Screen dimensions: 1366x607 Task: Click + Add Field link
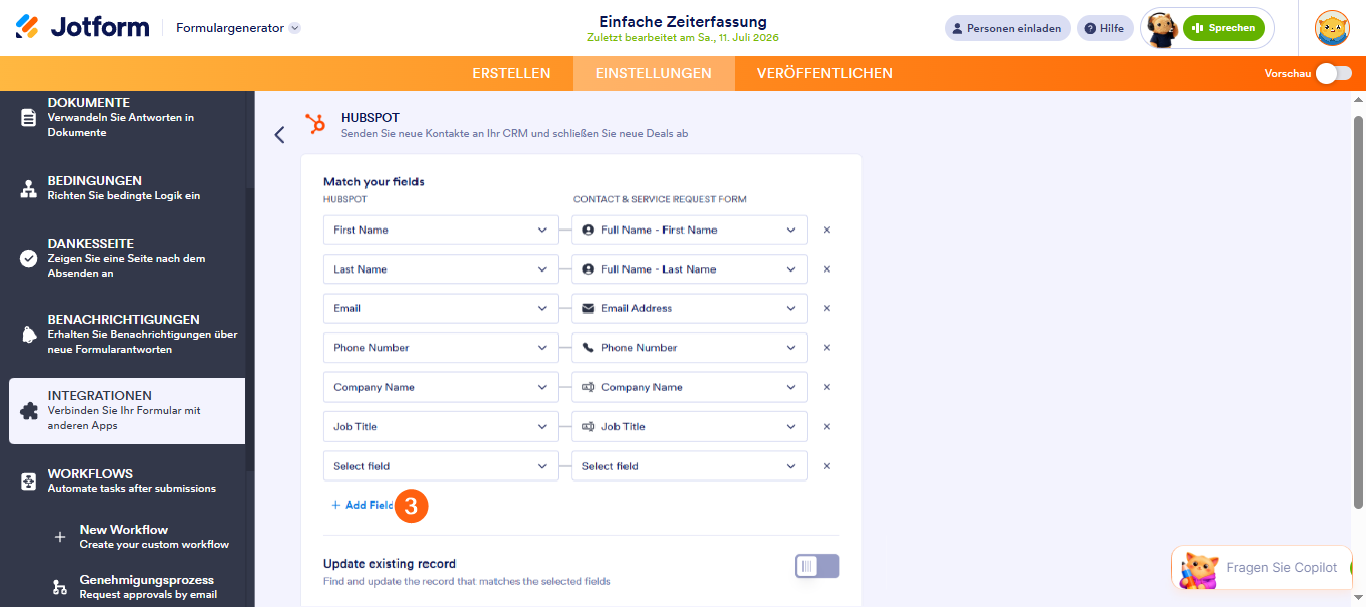tap(363, 506)
